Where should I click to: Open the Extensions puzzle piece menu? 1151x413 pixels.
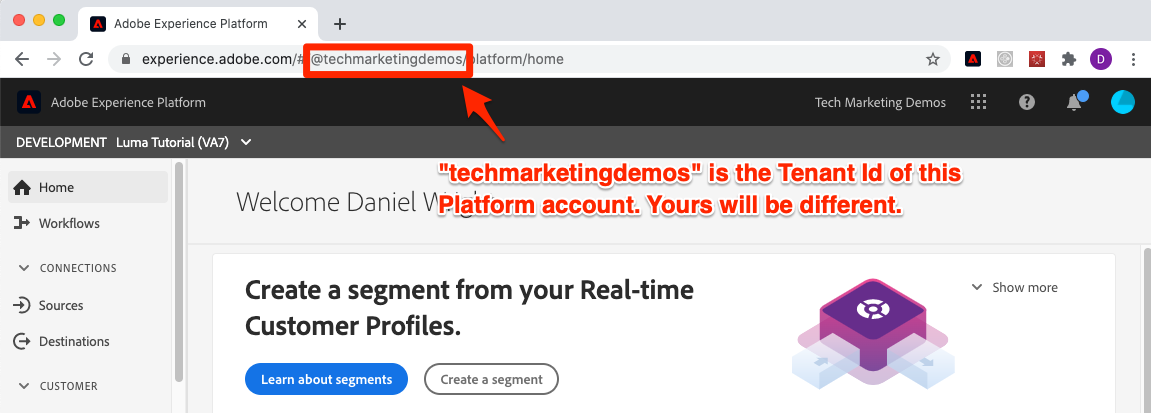tap(1069, 59)
